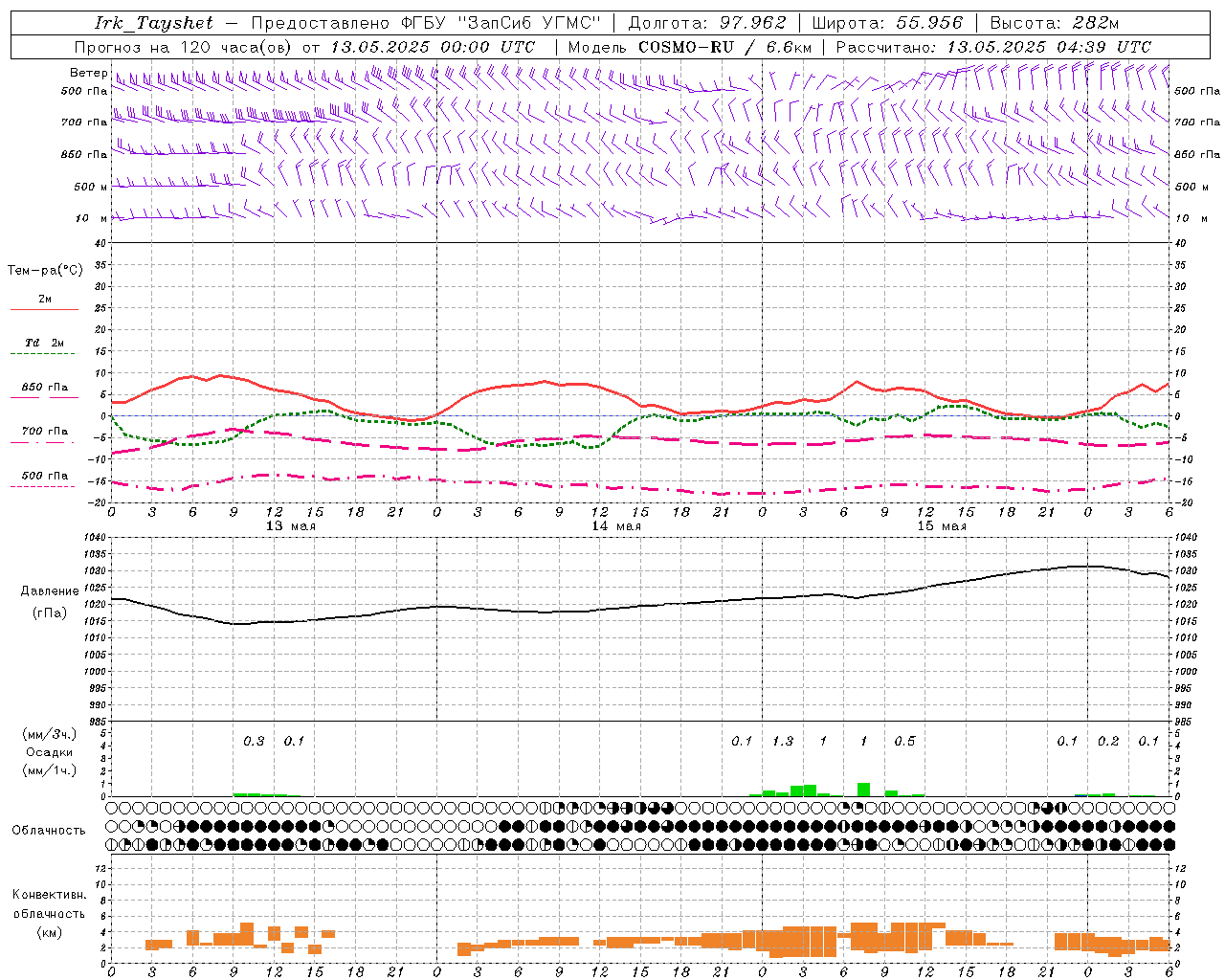Viewport: 1225px width, 980px height.
Task: Click the station name Irk_Tayshet in the header
Action: (154, 23)
